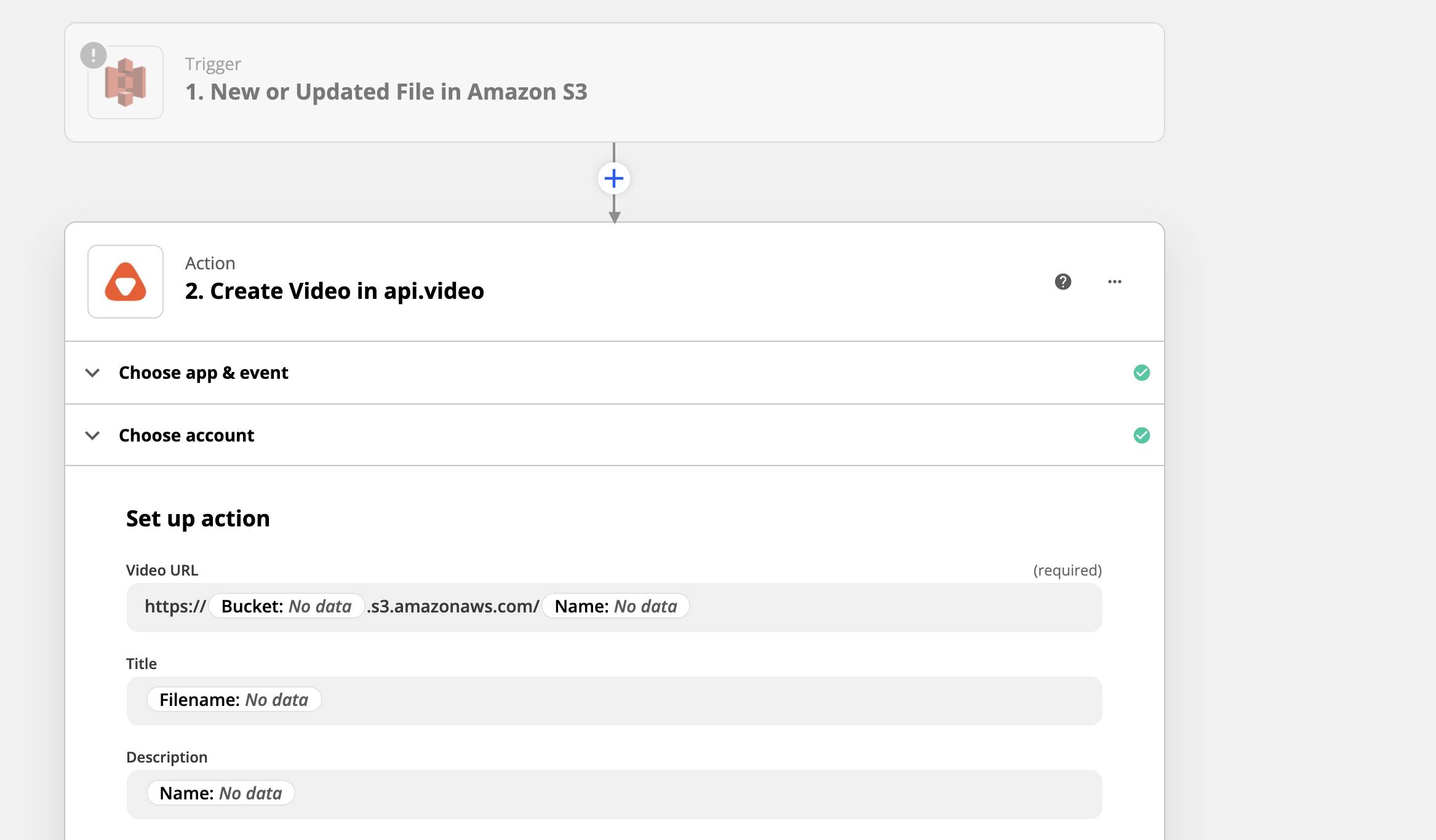
Task: Select the action step Create Video in api.video
Action: point(334,290)
